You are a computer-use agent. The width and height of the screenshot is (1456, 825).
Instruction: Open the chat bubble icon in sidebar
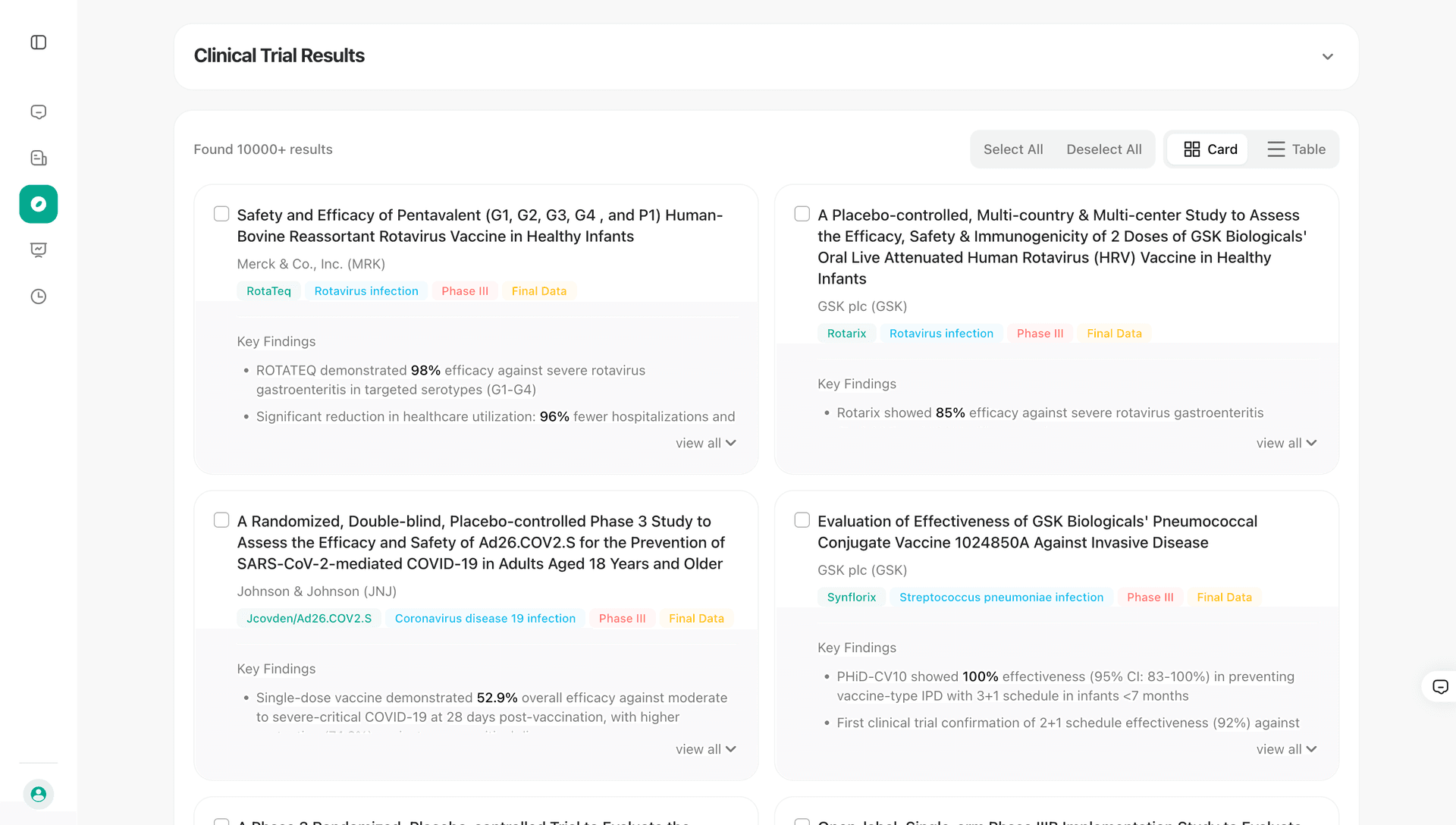[x=39, y=111]
